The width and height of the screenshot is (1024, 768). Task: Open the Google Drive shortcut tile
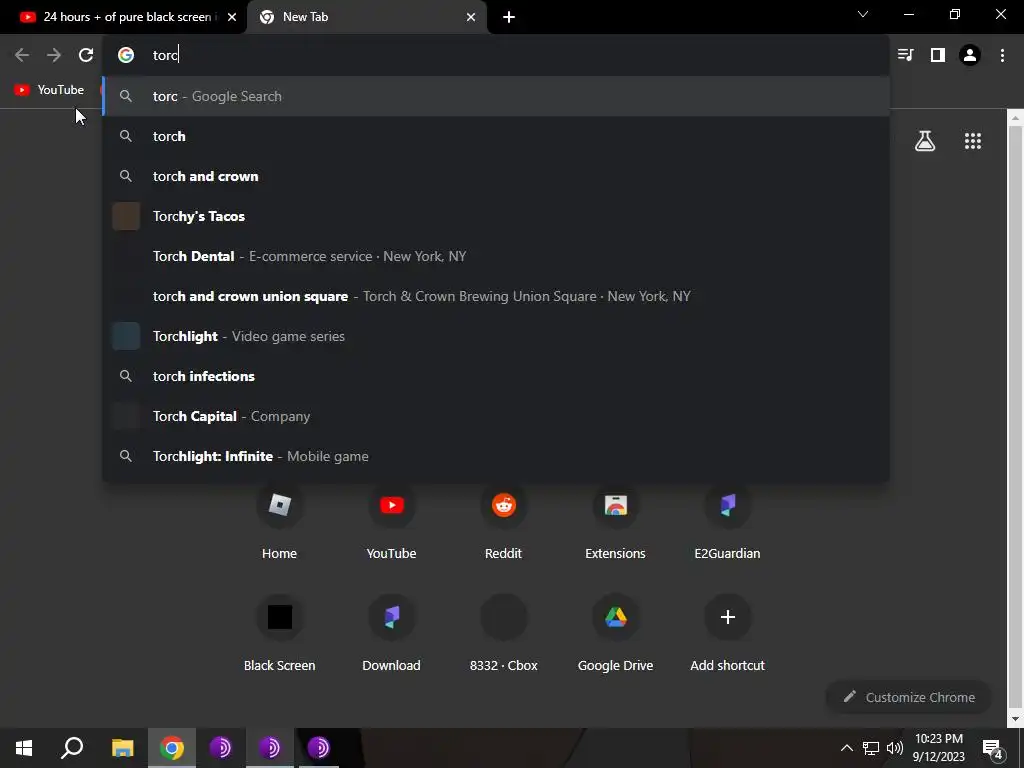[x=615, y=633]
